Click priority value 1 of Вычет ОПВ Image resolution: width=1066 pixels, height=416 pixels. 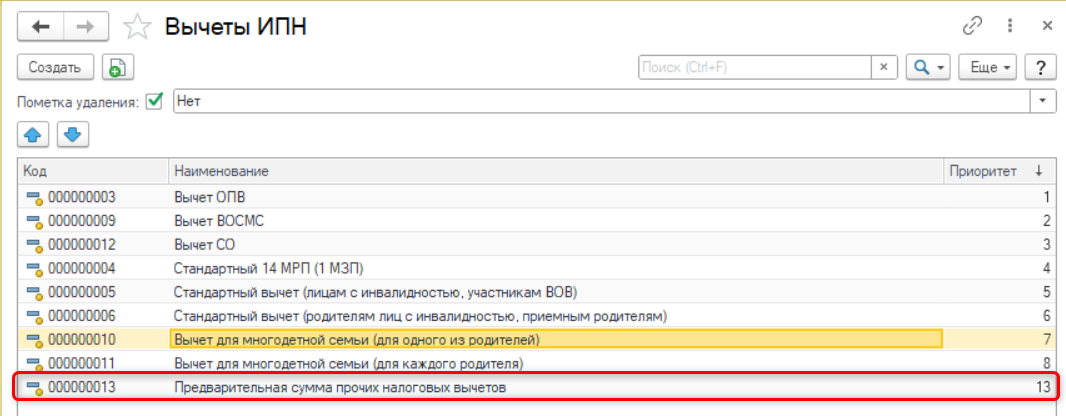click(x=1048, y=198)
